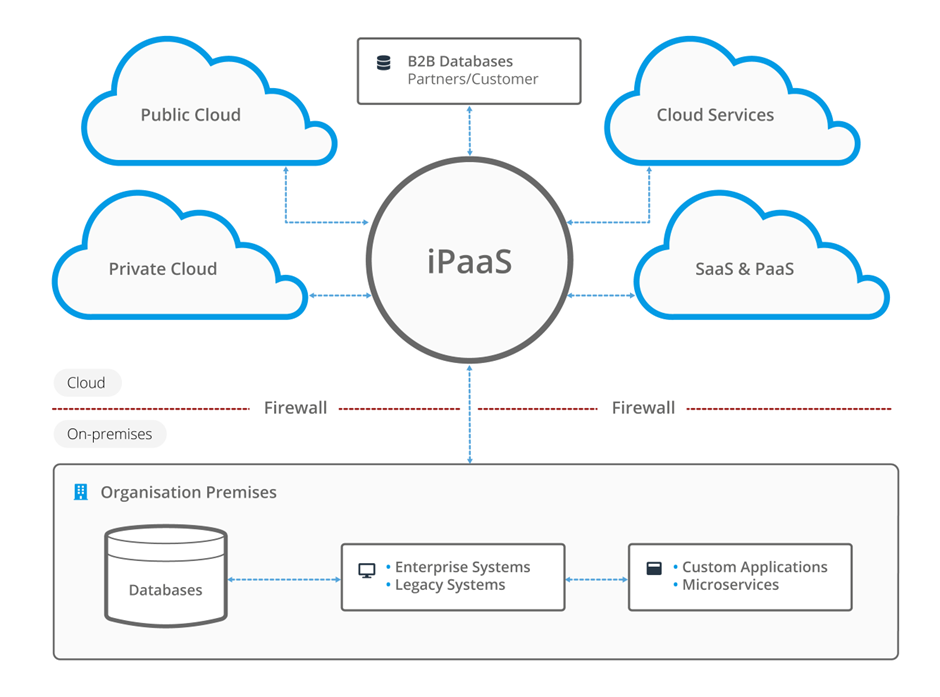Select the Databases cylinder
940x697 pixels.
click(x=166, y=577)
